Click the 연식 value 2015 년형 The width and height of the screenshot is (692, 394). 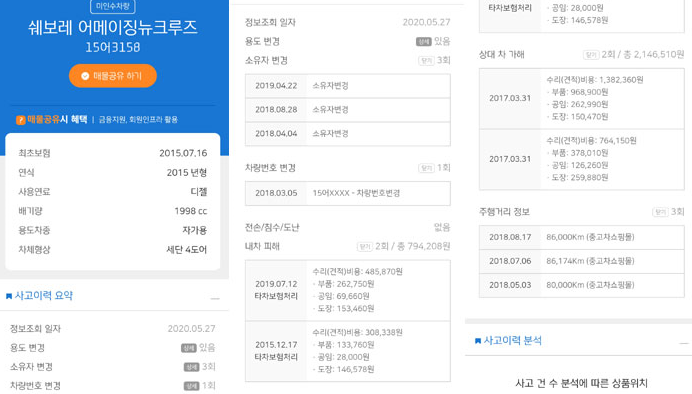tap(187, 173)
